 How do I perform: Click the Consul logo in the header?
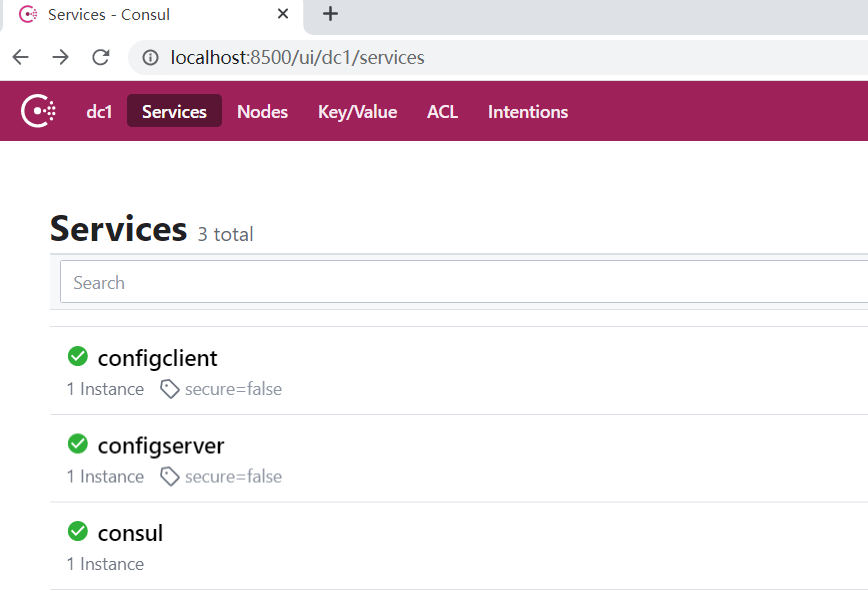point(38,111)
